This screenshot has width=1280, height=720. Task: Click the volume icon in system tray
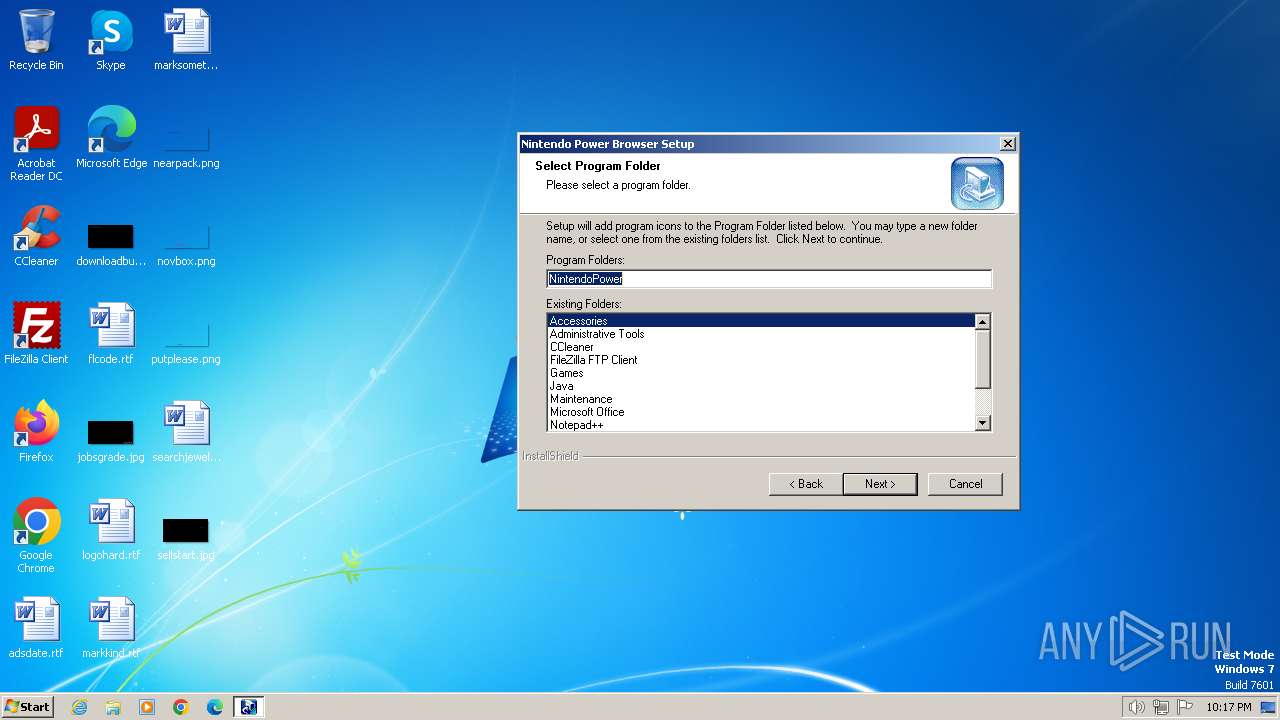coord(1136,707)
